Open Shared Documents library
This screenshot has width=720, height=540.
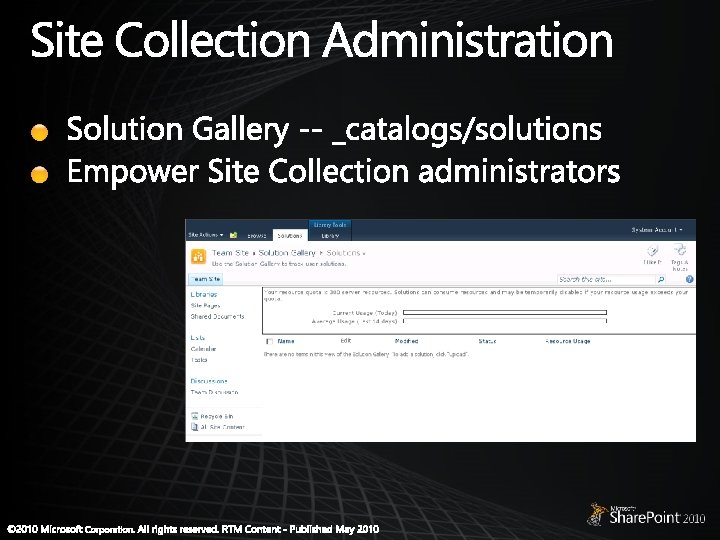(x=217, y=316)
